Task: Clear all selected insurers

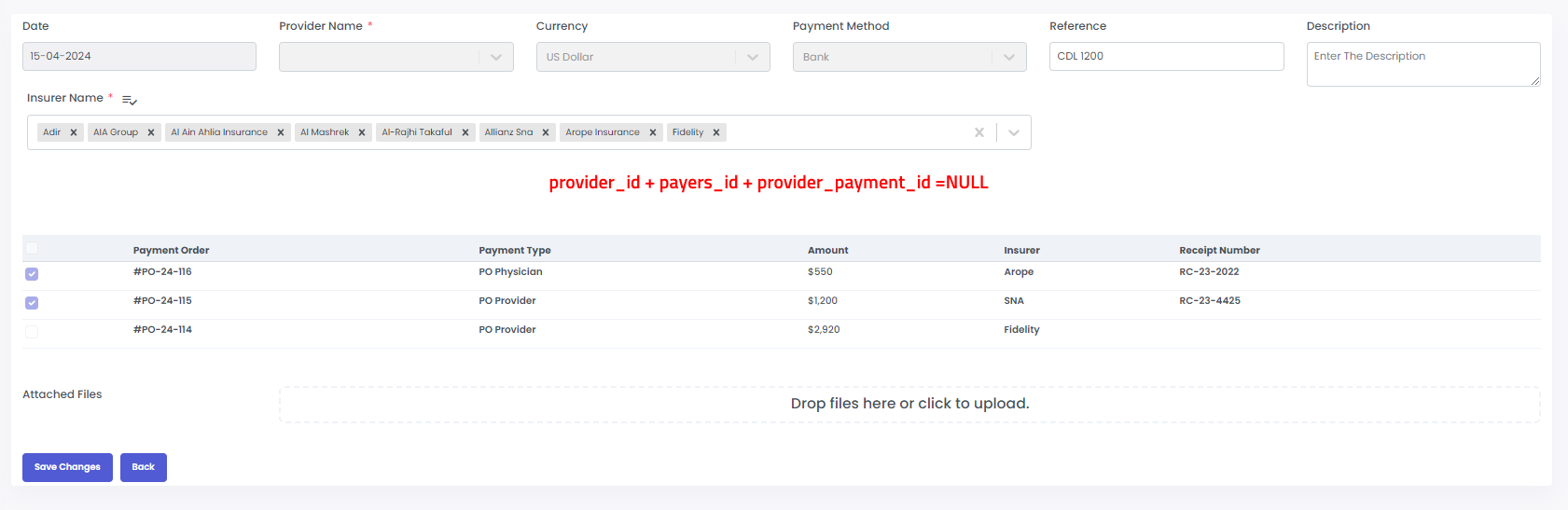Action: (979, 132)
